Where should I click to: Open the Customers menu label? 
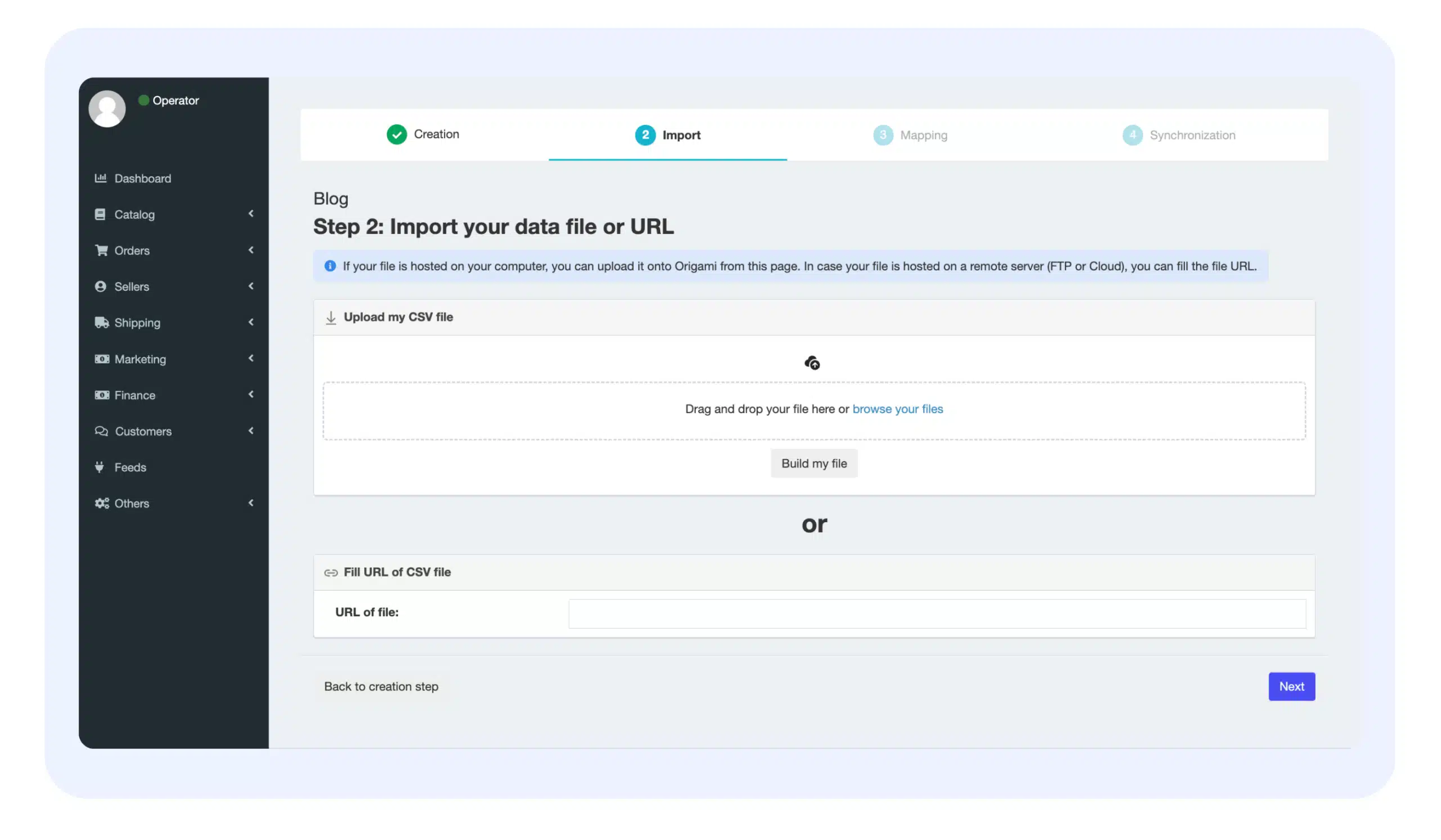(143, 431)
